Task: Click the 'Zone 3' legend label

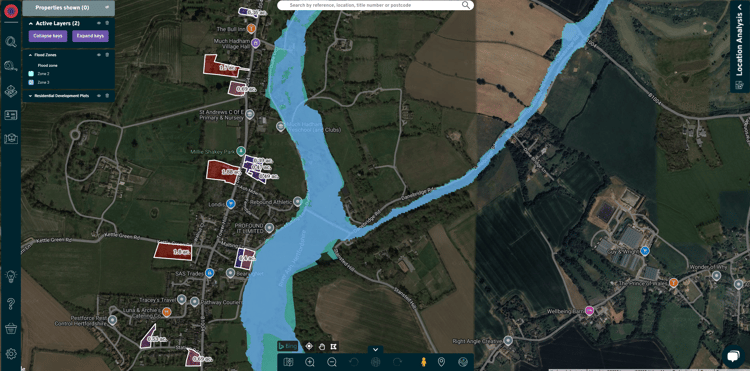Action: [44, 82]
